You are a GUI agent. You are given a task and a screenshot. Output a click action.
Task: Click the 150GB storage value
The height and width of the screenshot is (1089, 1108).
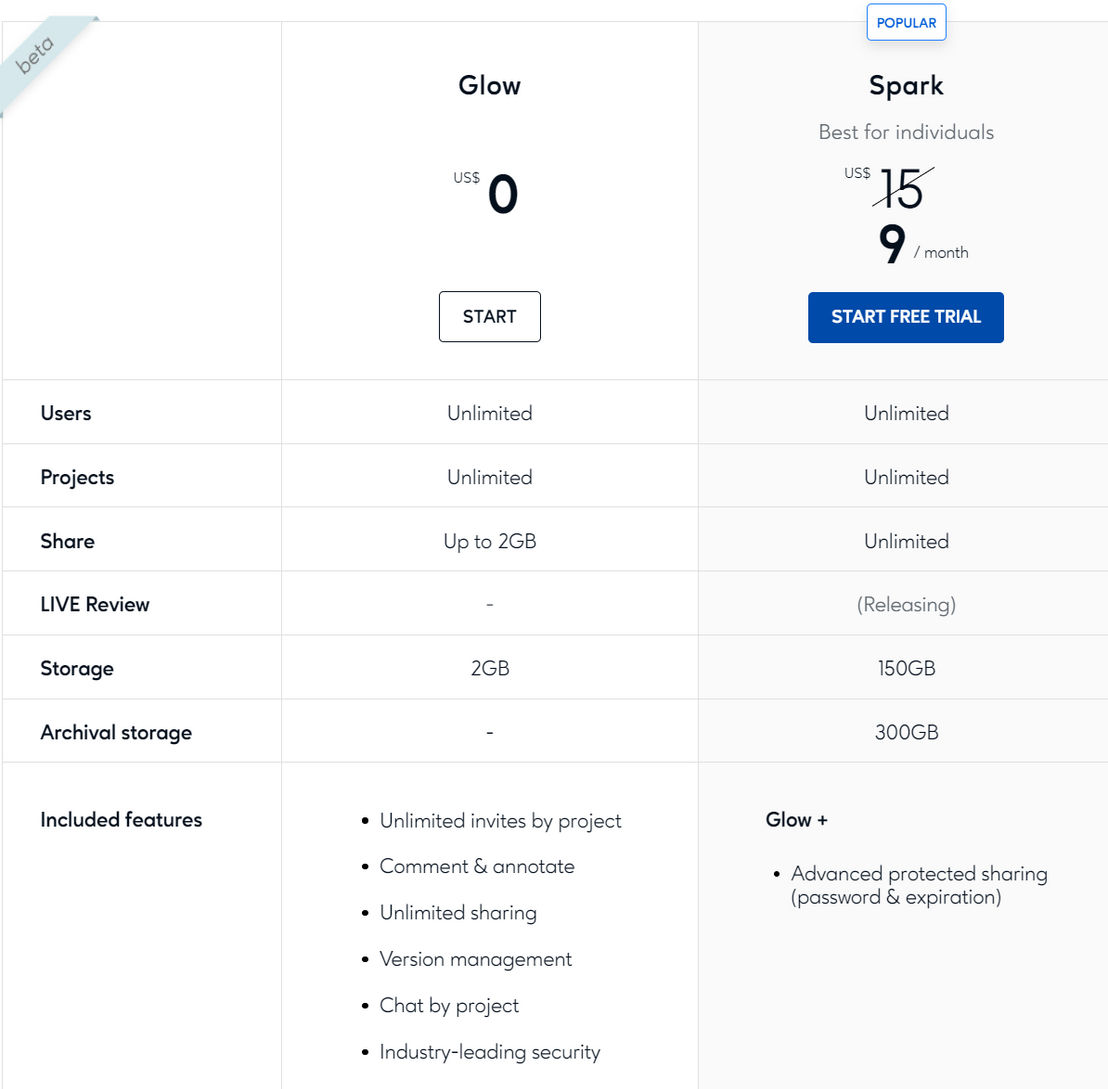(906, 669)
